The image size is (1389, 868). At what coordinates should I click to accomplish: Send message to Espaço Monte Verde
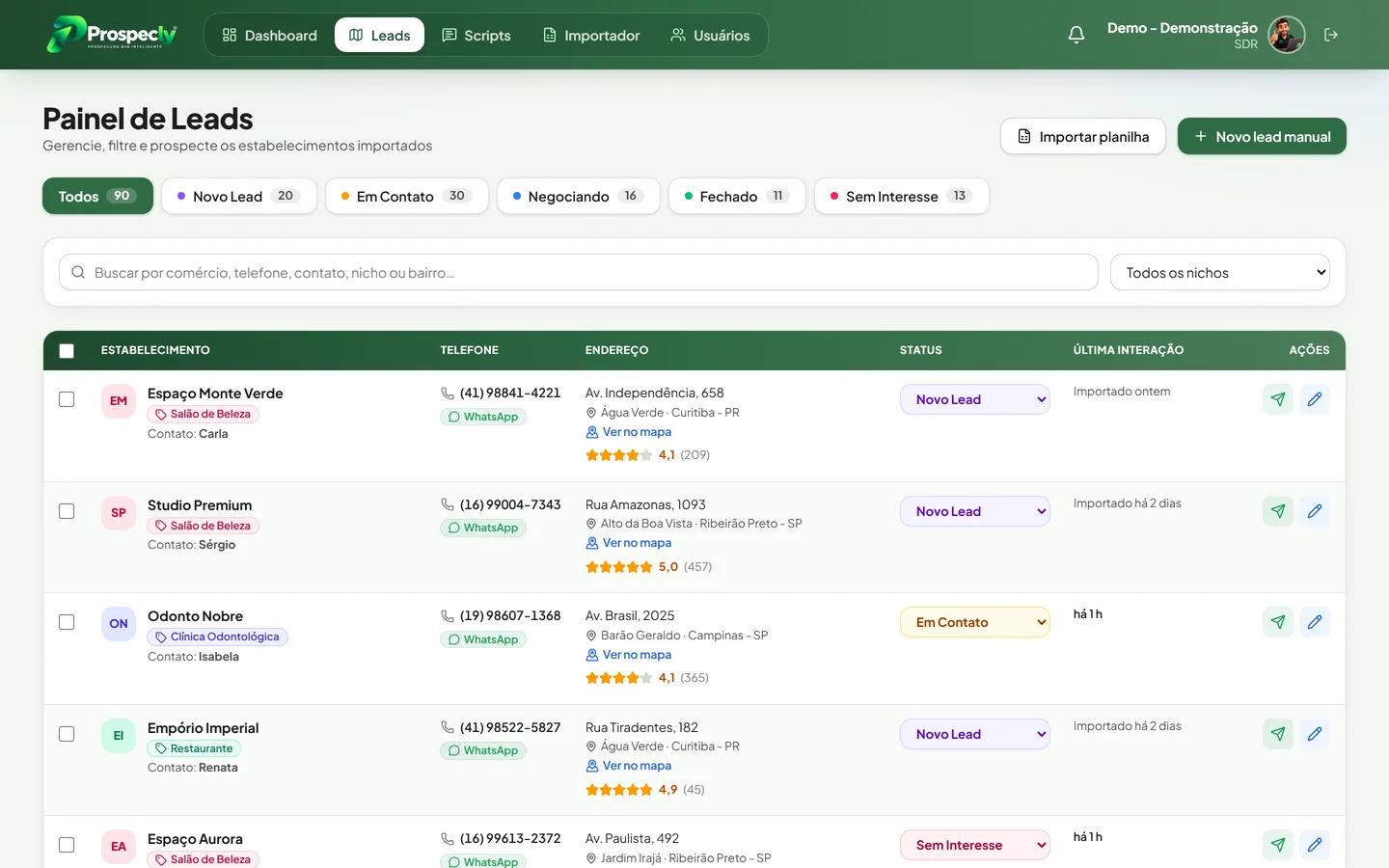[1278, 399]
